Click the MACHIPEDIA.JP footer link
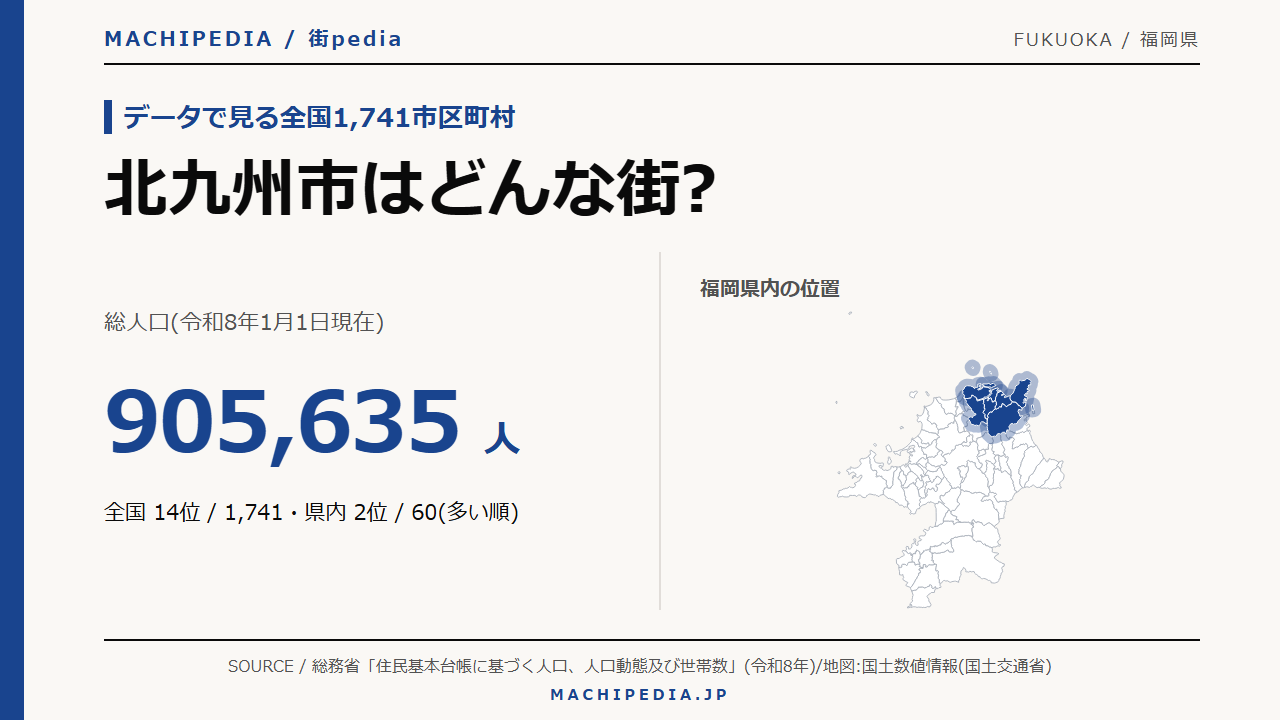 (640, 694)
